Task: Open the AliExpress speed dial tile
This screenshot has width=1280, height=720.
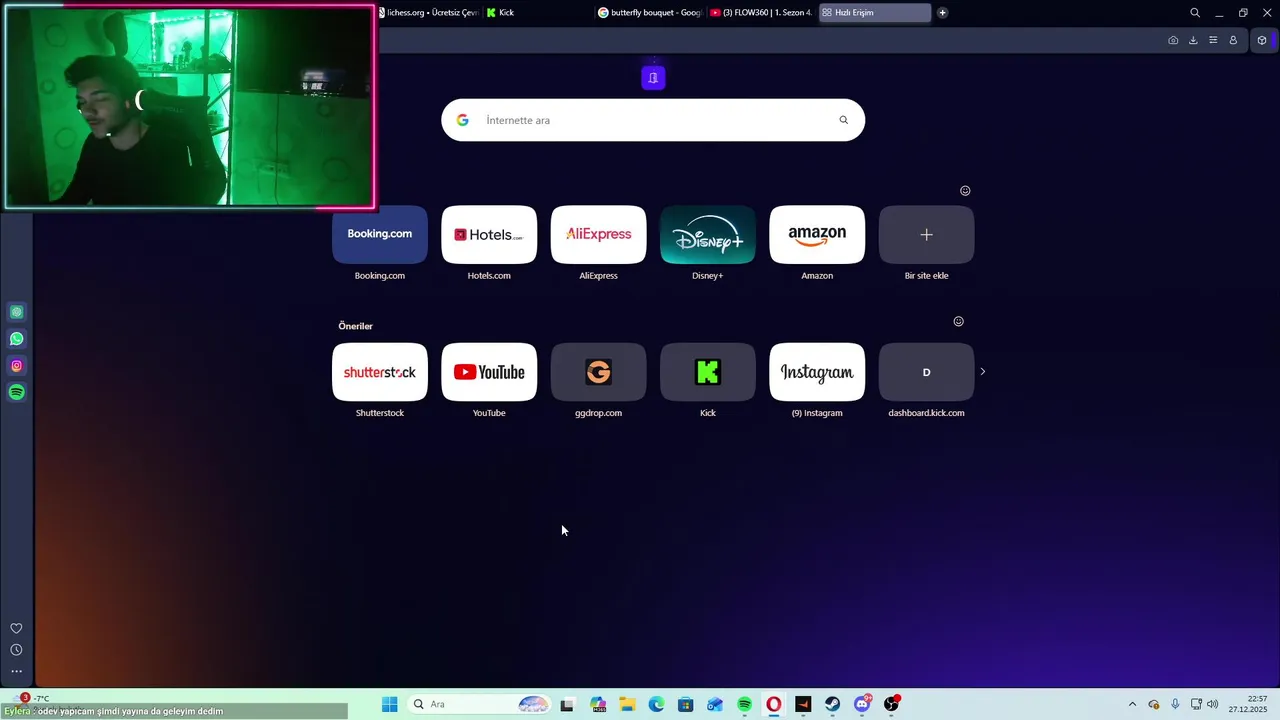Action: 598,235
